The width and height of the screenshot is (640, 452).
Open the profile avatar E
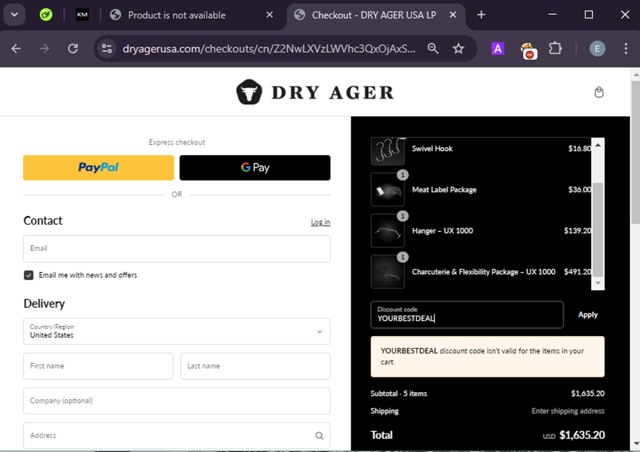pyautogui.click(x=597, y=49)
